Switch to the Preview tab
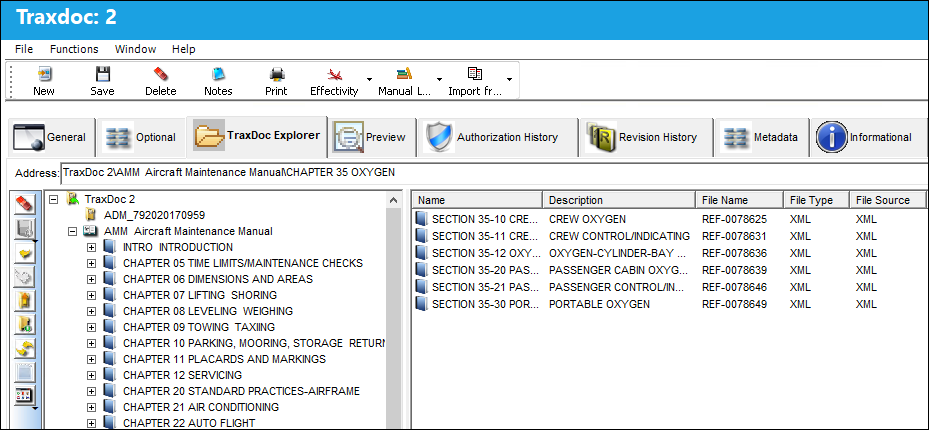Image resolution: width=929 pixels, height=430 pixels. click(x=371, y=137)
